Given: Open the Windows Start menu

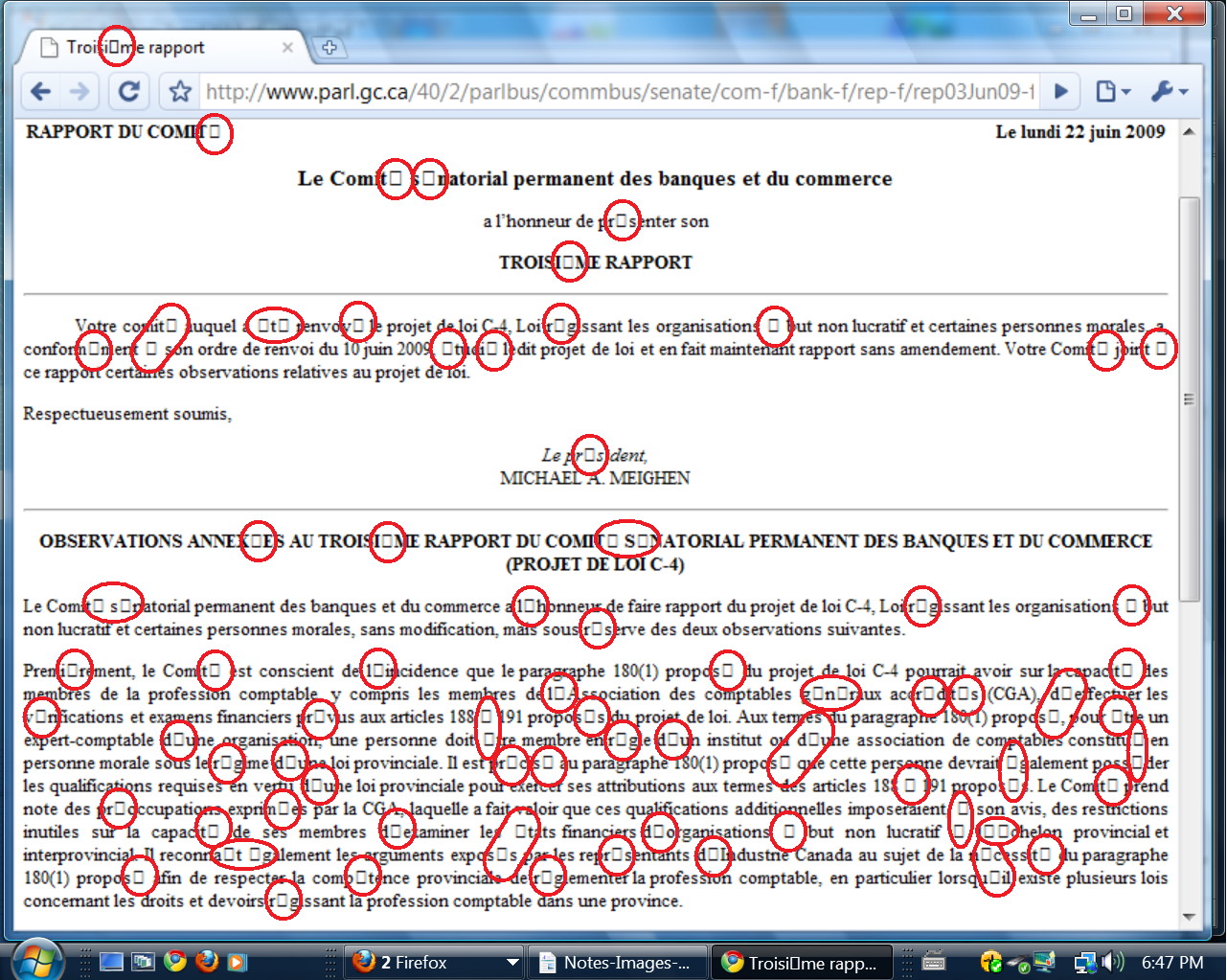Looking at the screenshot, I should pos(38,959).
